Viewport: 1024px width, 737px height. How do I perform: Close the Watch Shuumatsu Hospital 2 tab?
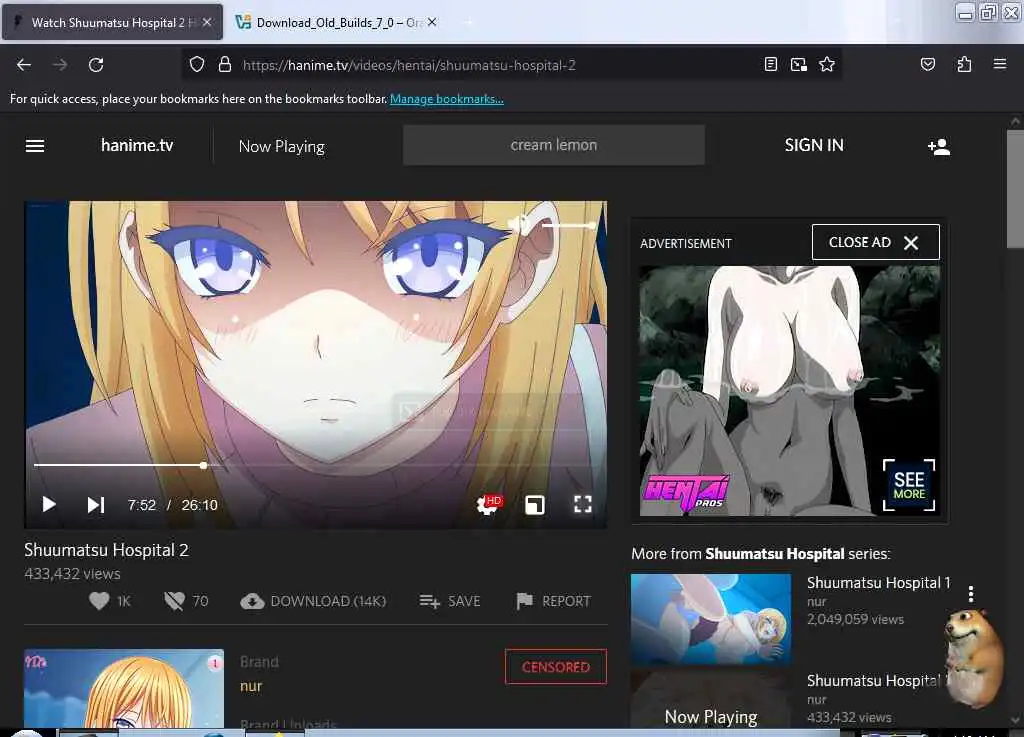coord(207,22)
